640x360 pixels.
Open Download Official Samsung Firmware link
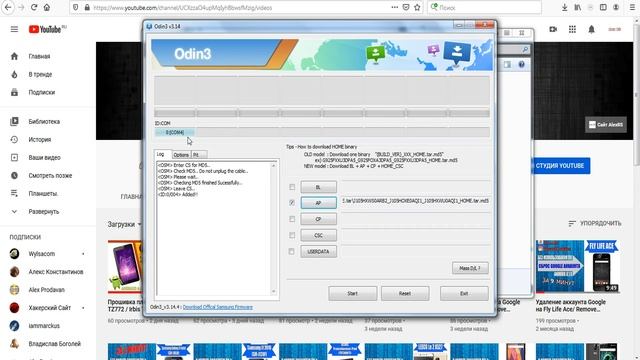click(218, 307)
